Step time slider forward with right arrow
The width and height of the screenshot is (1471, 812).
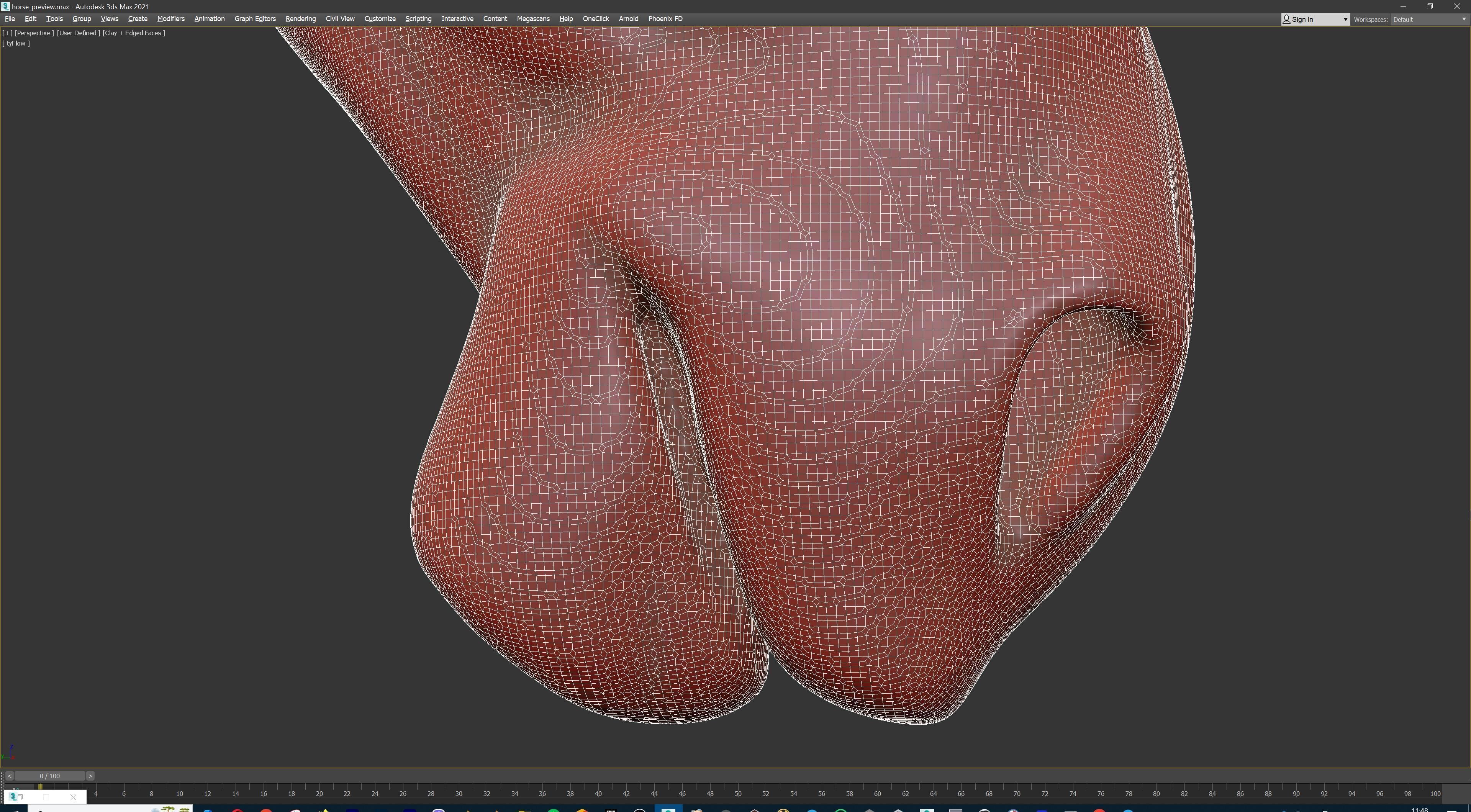[90, 776]
